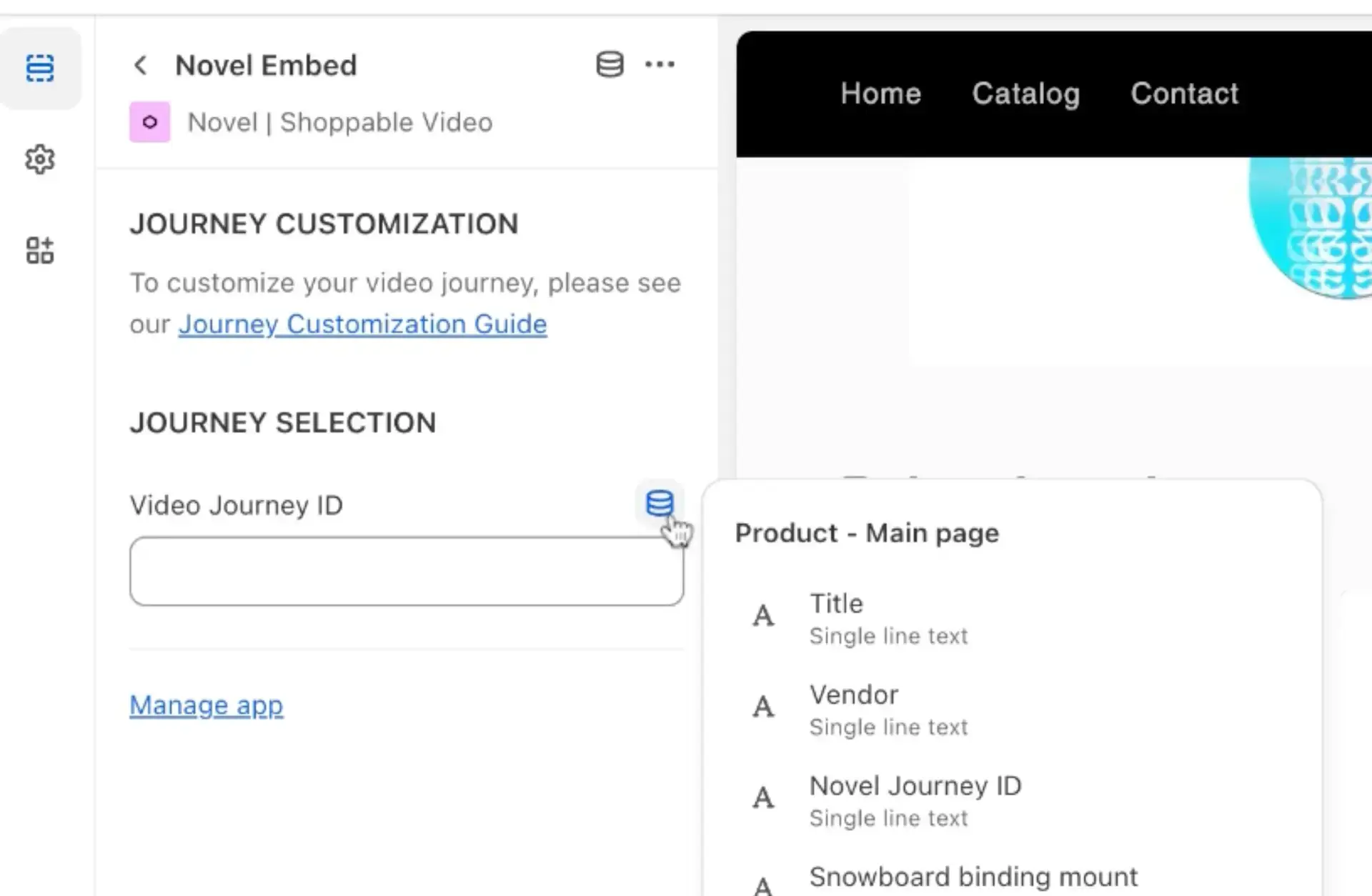Click the Manage app link
Screen dimensions: 1372x896
click(x=206, y=706)
